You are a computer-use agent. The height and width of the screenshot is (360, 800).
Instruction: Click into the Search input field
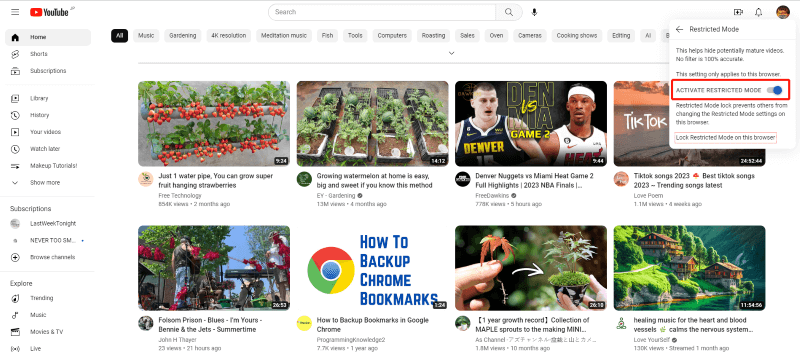(382, 12)
